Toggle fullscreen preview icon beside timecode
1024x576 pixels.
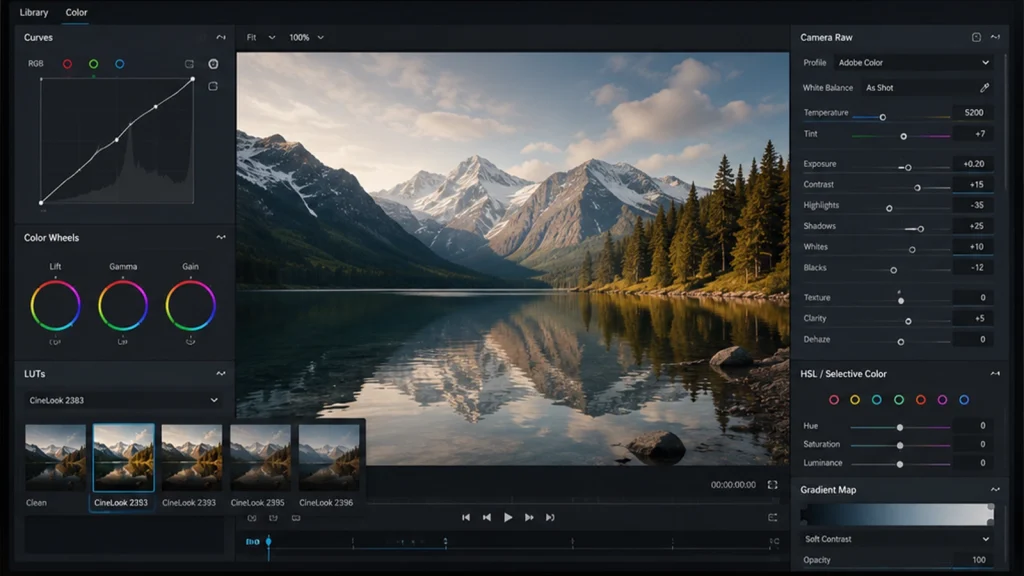coord(773,485)
